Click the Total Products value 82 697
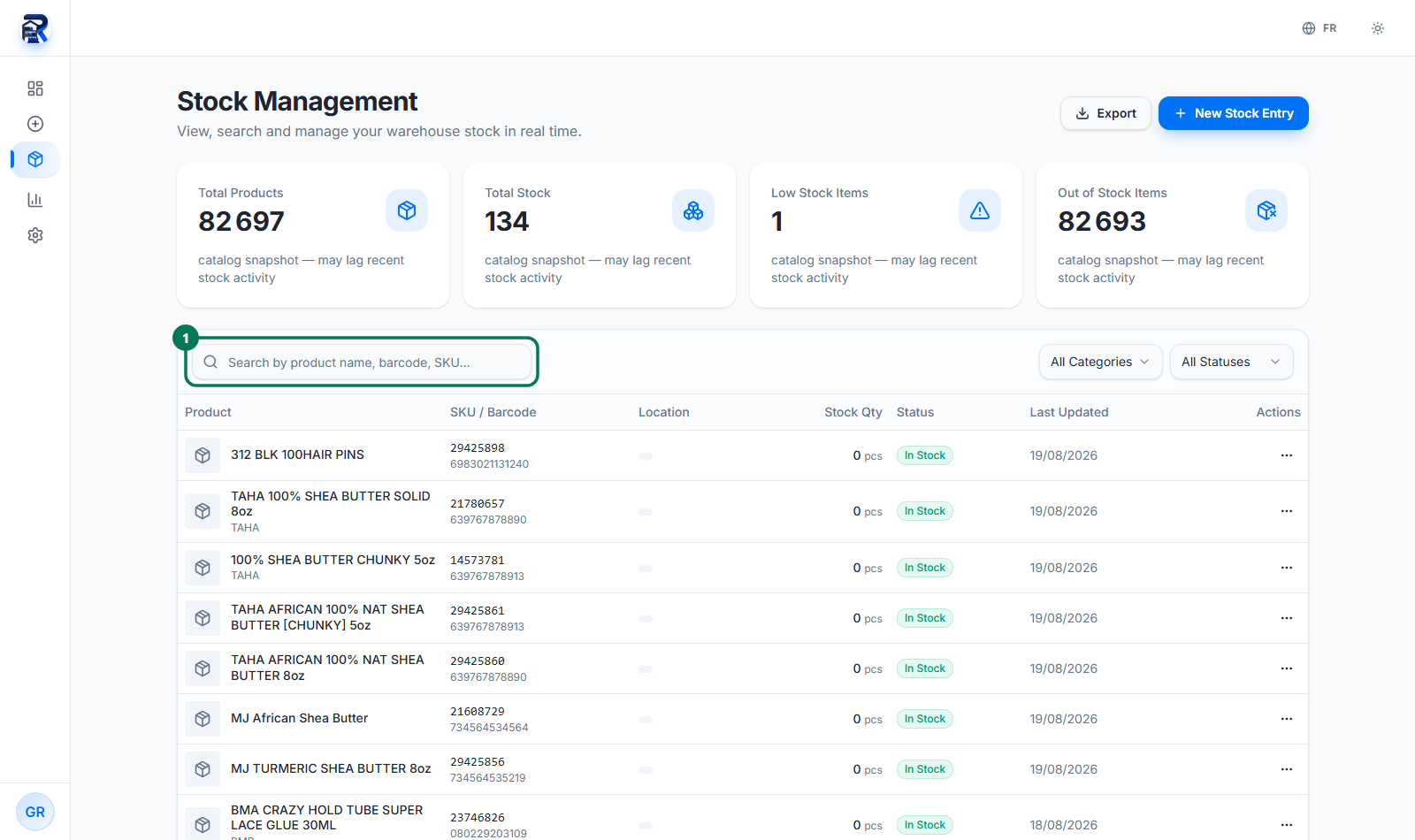 (x=241, y=221)
